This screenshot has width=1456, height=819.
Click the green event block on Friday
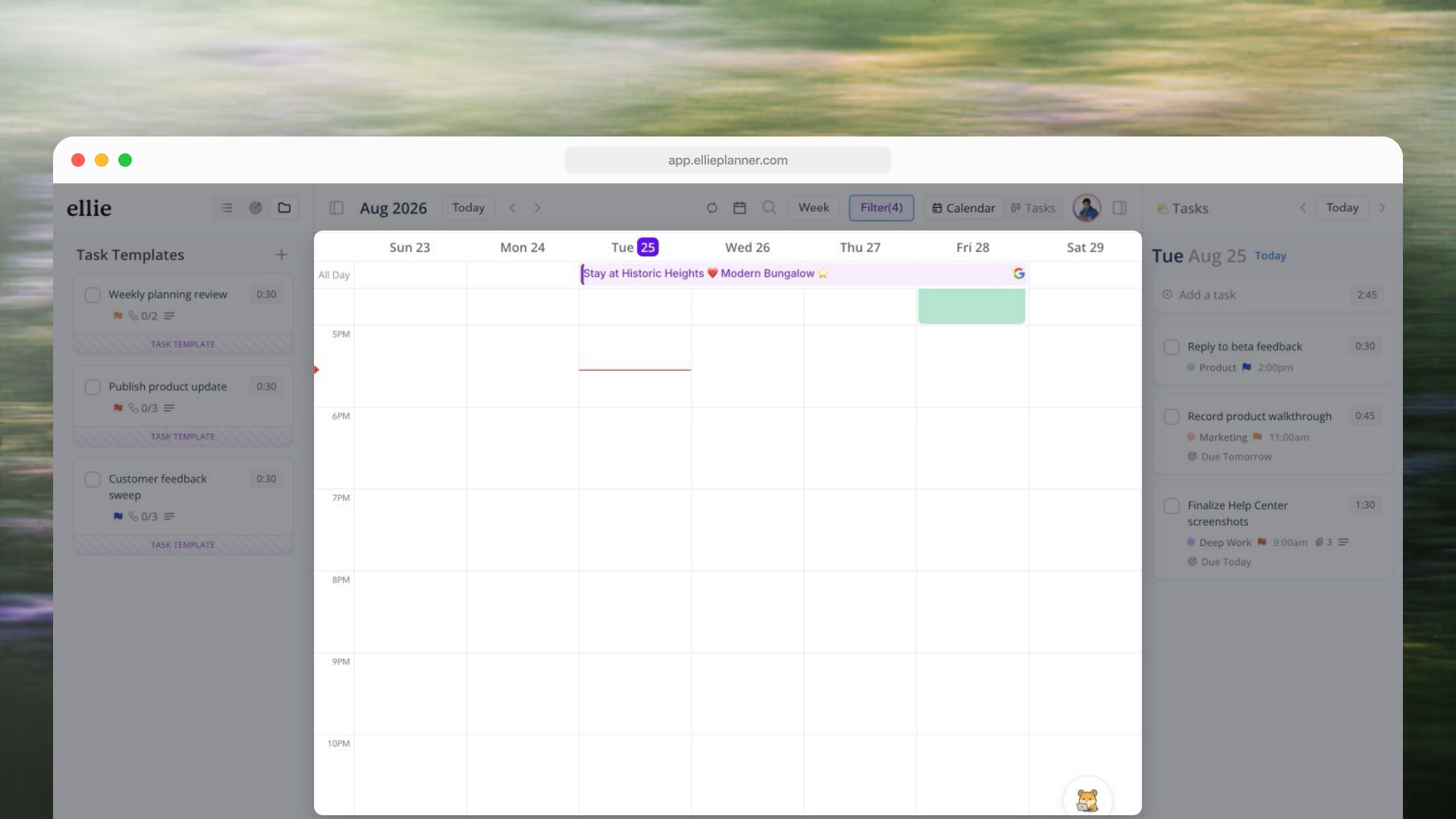click(971, 306)
